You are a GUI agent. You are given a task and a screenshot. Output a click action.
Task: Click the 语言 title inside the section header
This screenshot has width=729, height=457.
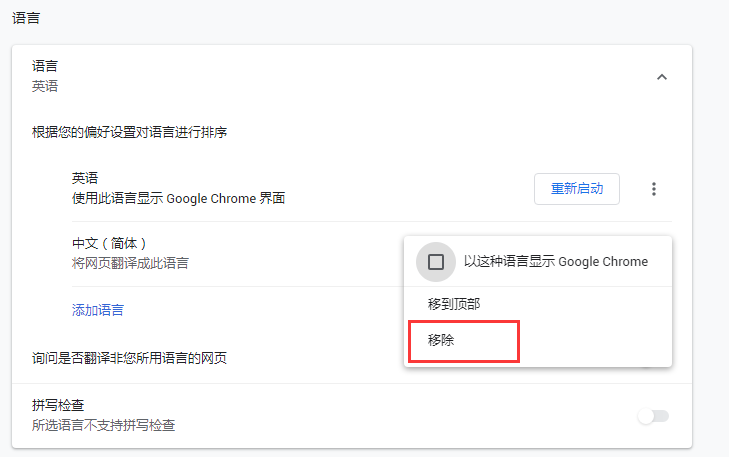point(45,66)
